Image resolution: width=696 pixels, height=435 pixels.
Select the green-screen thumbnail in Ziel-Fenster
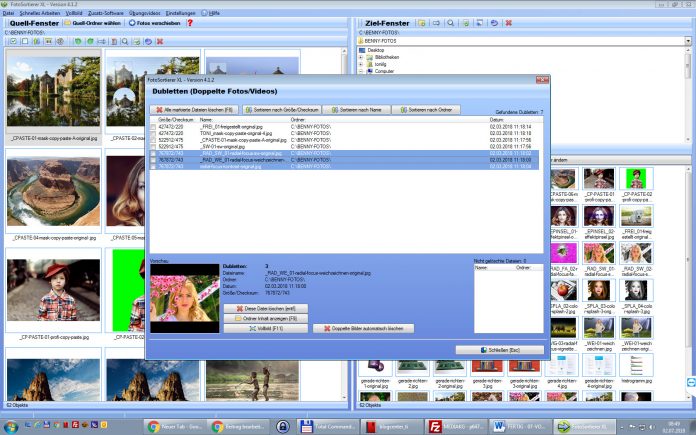tap(636, 178)
